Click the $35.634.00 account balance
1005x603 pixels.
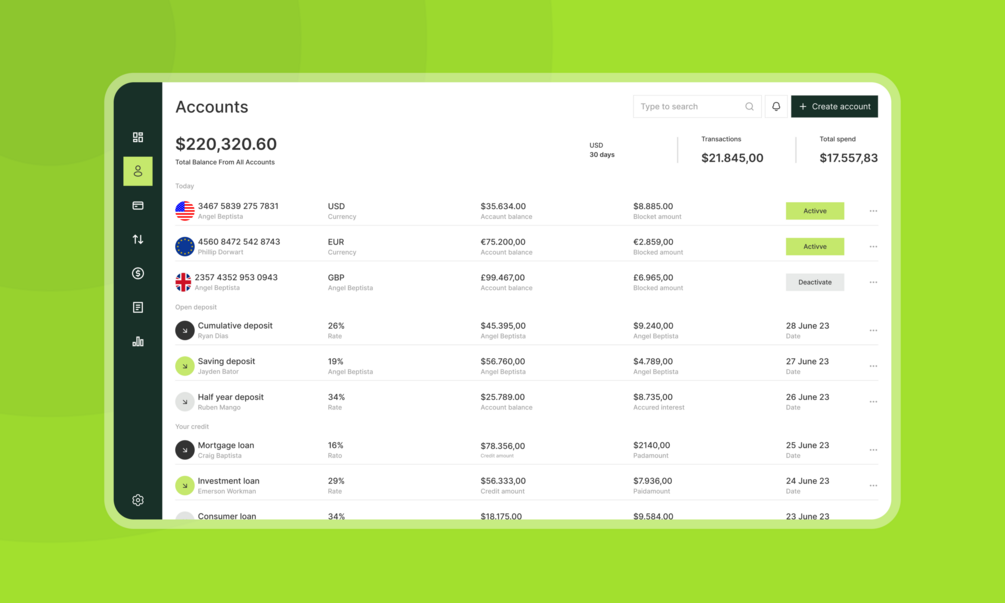click(x=503, y=206)
